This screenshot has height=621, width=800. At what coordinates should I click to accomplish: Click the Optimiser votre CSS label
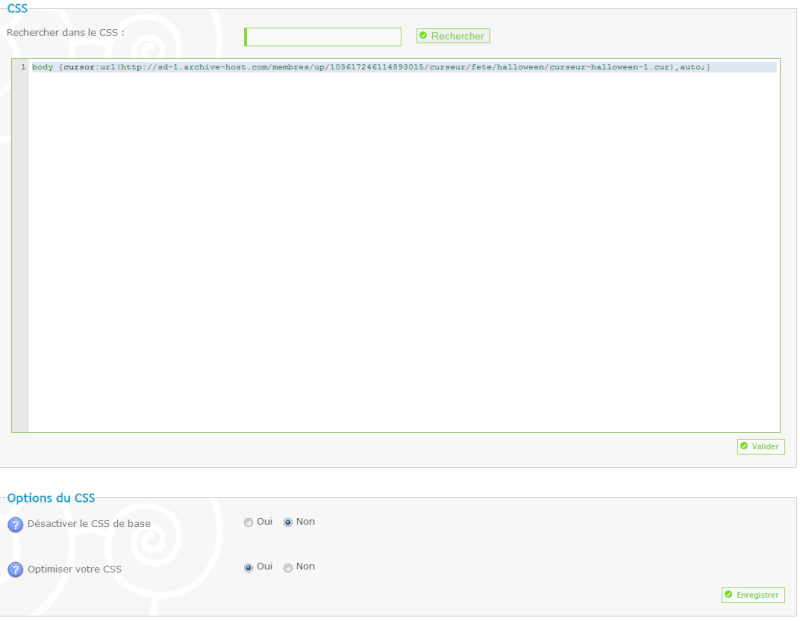74,569
